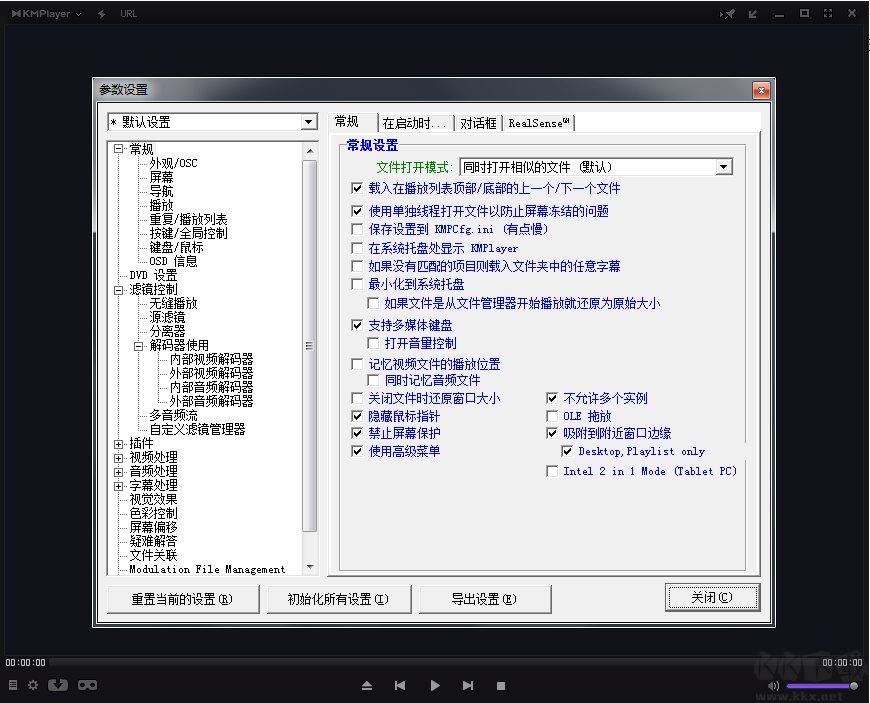Open the playlist panel icon
The image size is (870, 703).
[x=12, y=686]
